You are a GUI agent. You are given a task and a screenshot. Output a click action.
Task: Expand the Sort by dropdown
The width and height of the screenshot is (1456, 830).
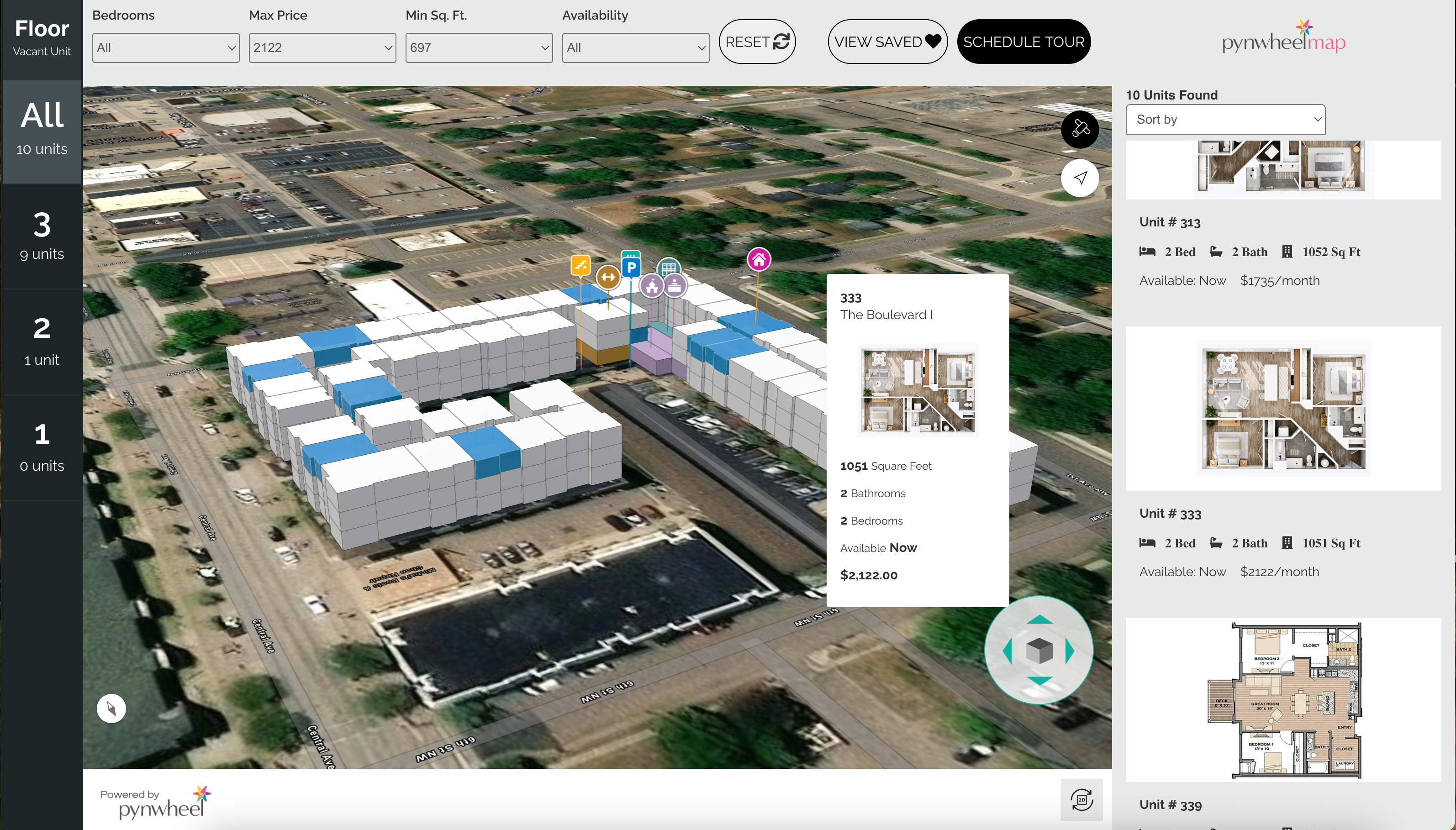(1225, 120)
